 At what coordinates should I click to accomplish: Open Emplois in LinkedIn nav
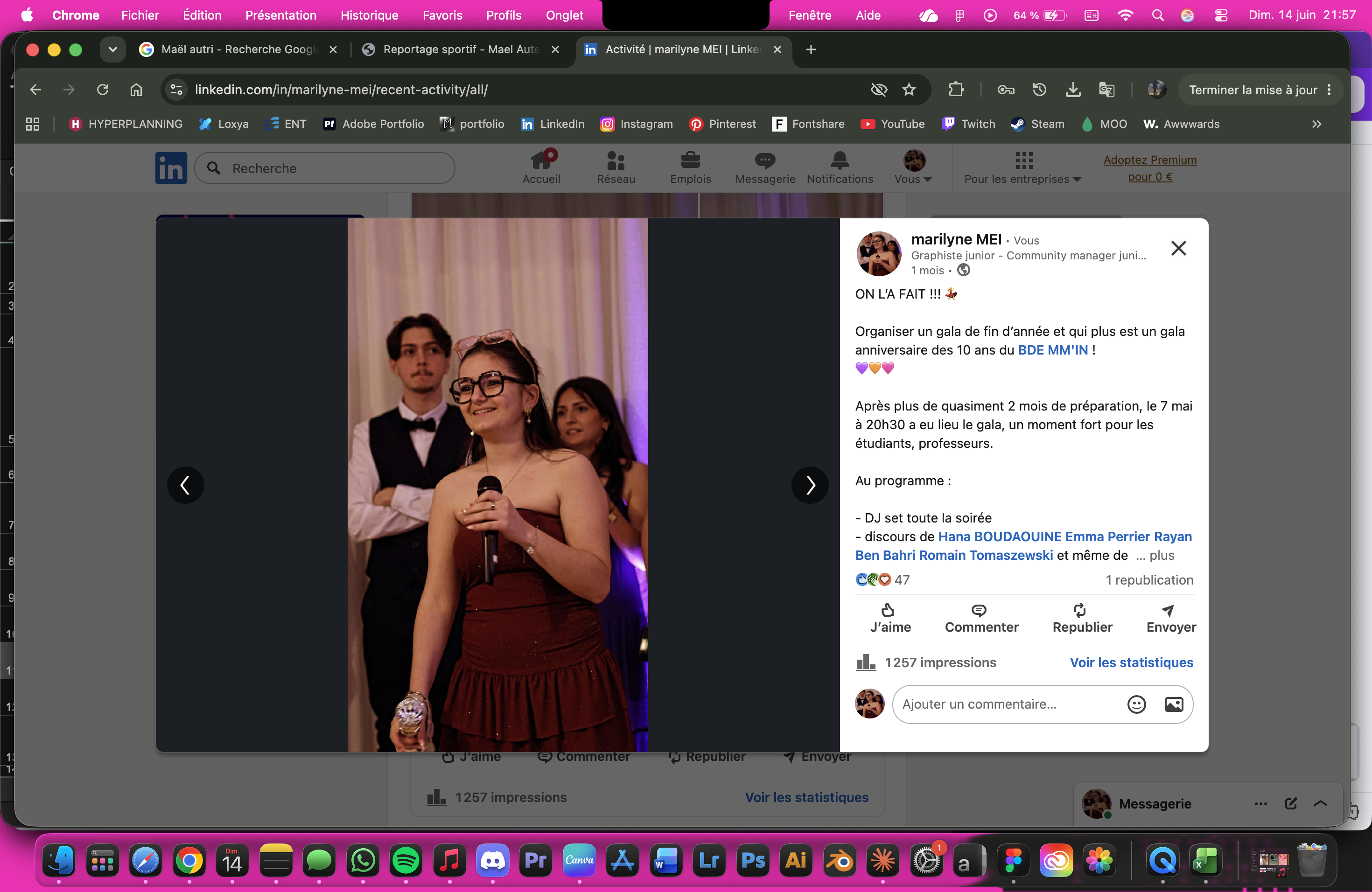point(690,167)
